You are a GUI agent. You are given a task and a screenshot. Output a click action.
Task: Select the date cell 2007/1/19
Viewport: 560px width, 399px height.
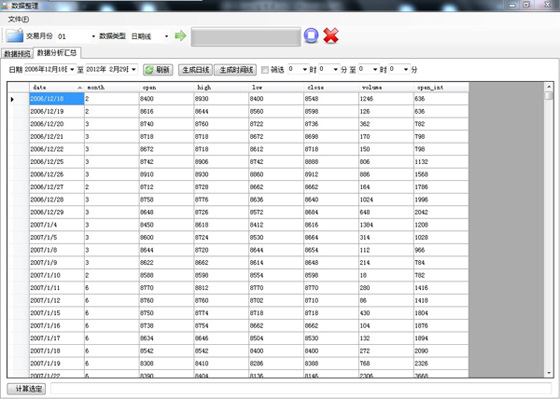57,364
